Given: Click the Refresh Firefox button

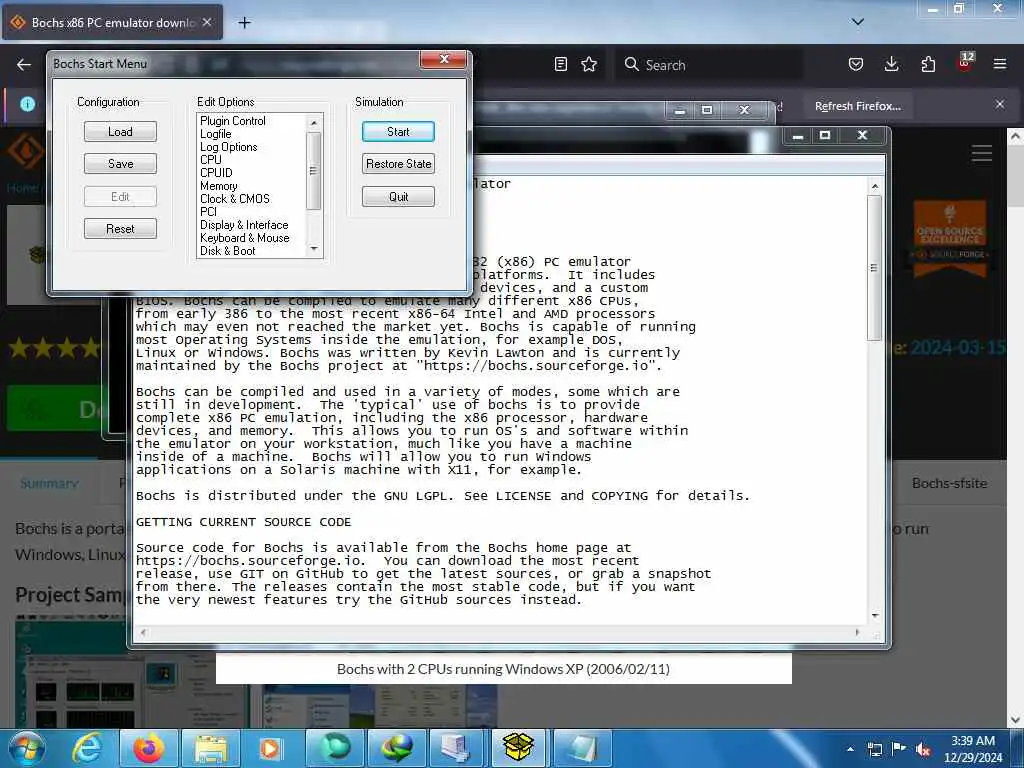Looking at the screenshot, I should [857, 106].
